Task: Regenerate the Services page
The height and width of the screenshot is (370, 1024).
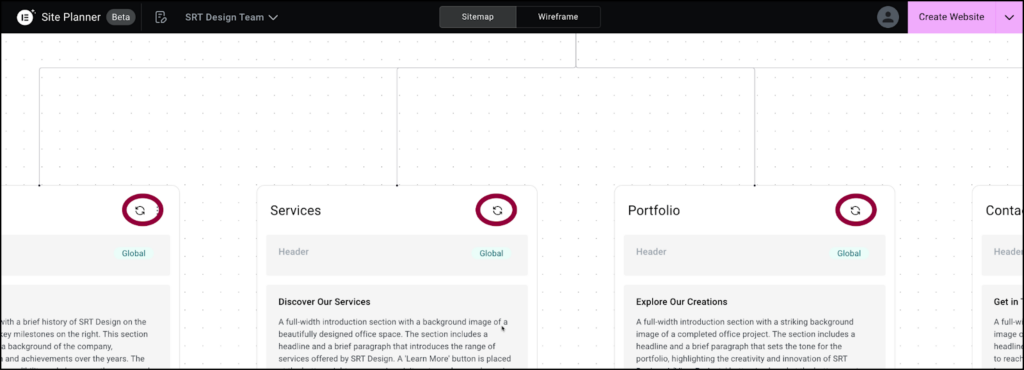Action: pos(497,210)
